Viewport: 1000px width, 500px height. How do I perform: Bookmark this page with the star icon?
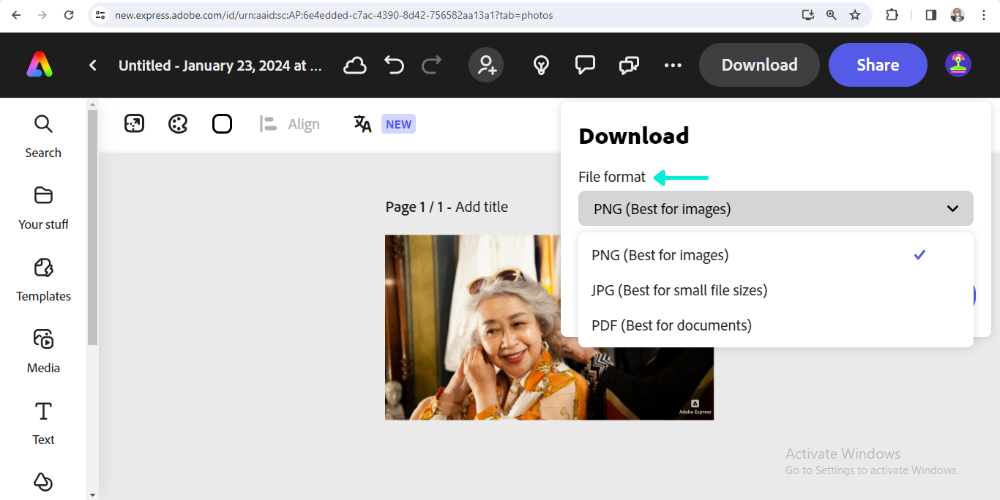coord(855,15)
